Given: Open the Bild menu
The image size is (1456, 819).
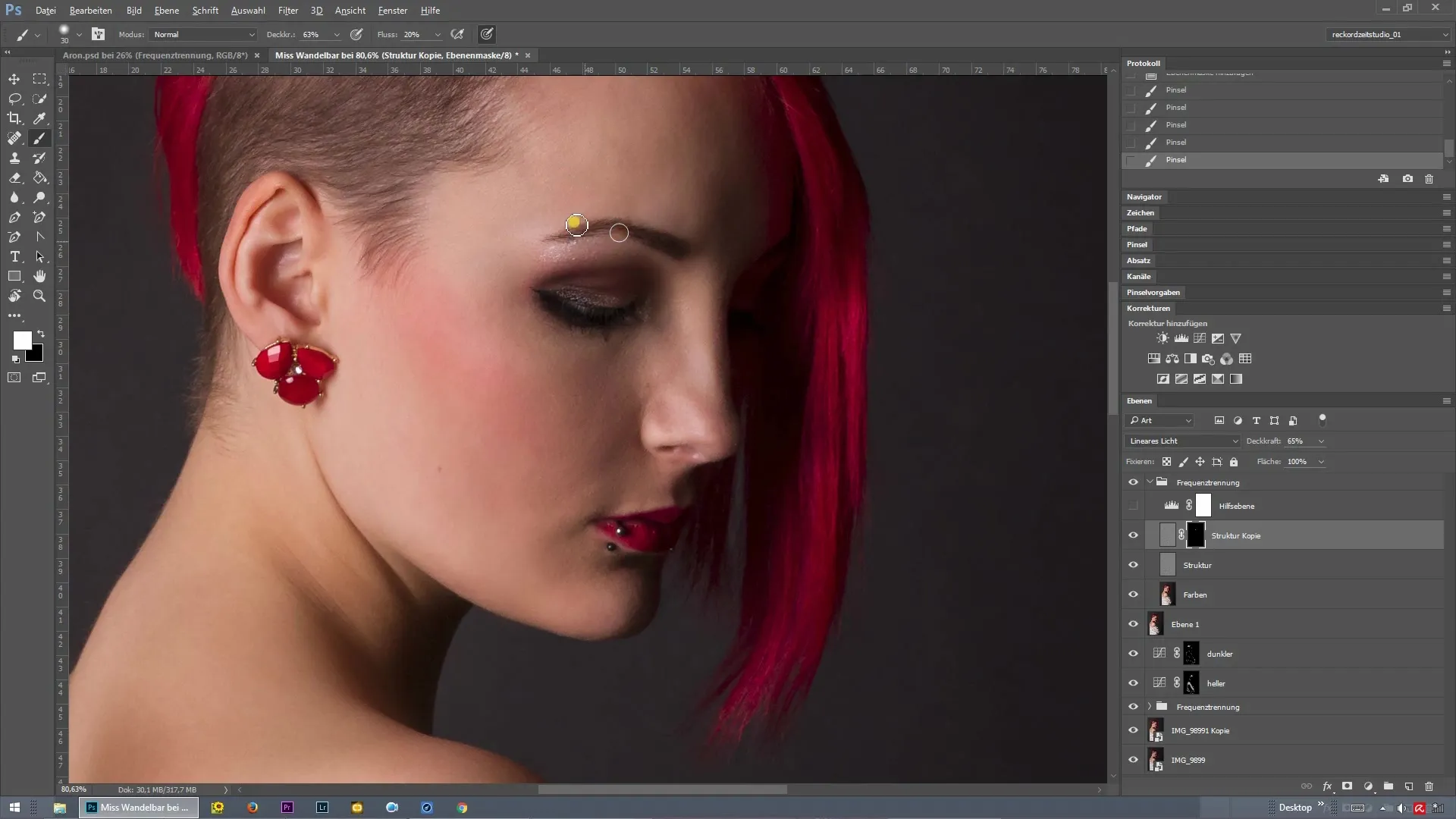Looking at the screenshot, I should [x=133, y=11].
